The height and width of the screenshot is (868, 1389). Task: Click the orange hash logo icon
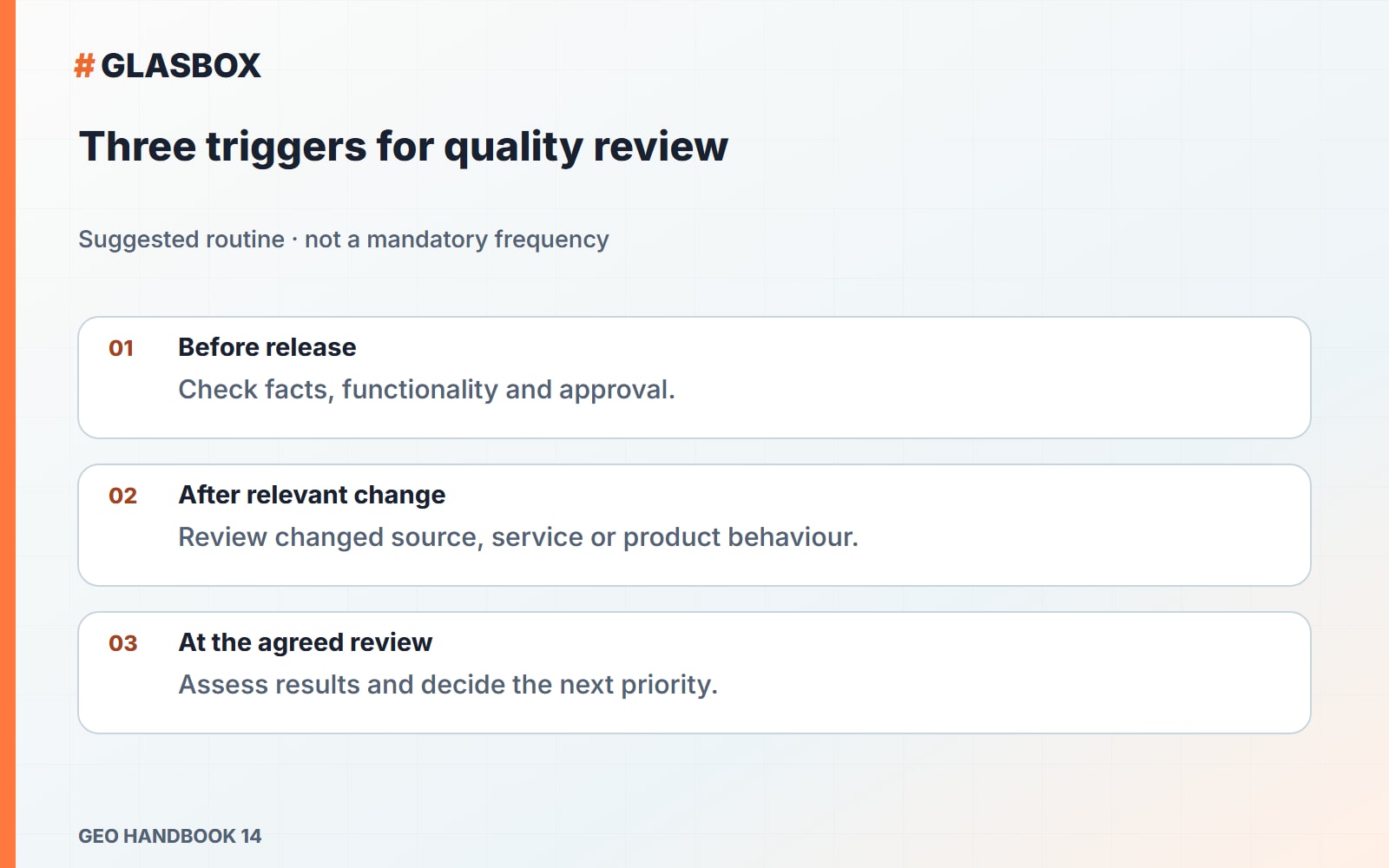point(84,66)
